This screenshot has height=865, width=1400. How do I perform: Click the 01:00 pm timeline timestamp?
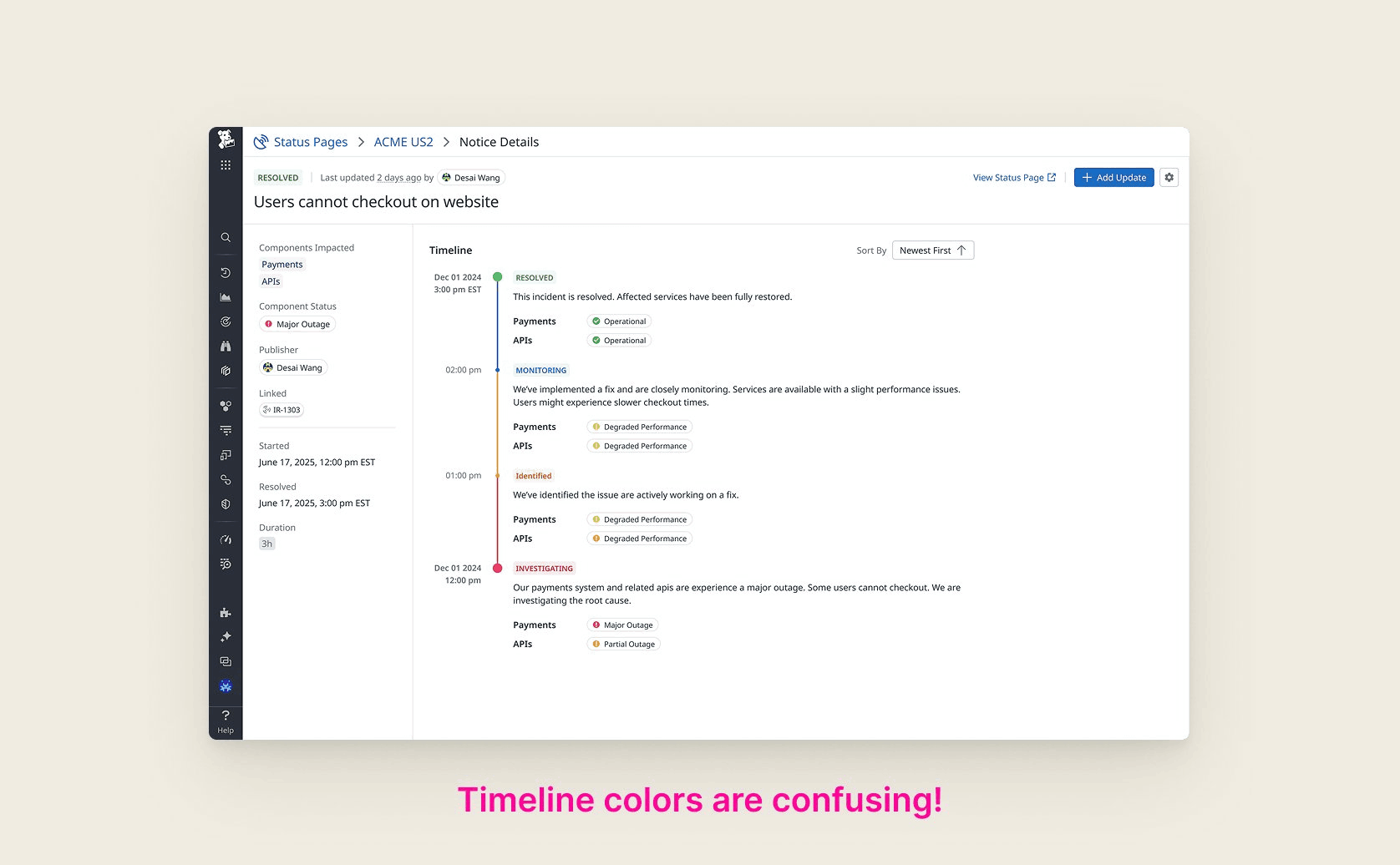tap(464, 476)
